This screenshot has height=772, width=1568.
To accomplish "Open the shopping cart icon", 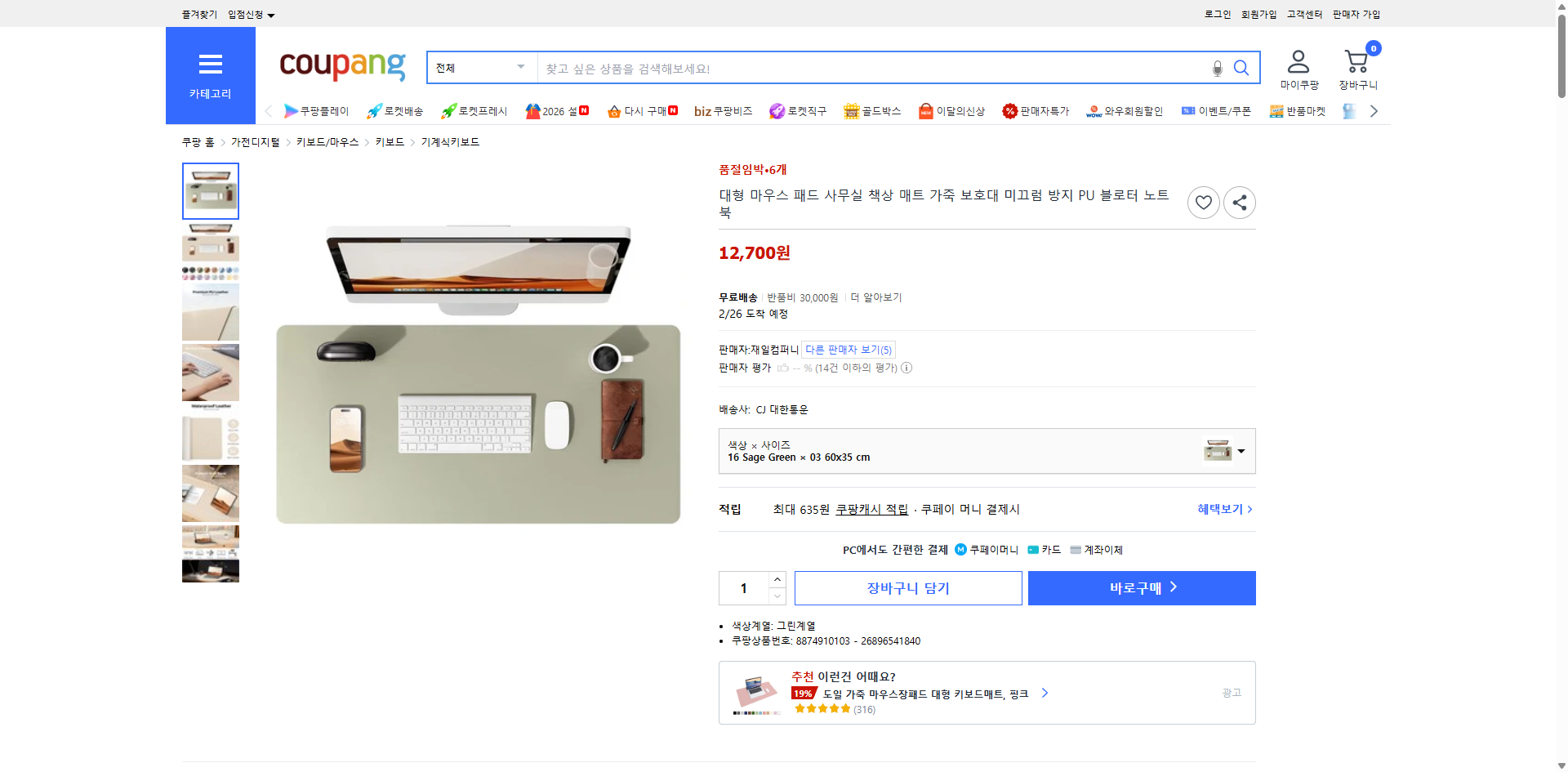I will (x=1356, y=59).
